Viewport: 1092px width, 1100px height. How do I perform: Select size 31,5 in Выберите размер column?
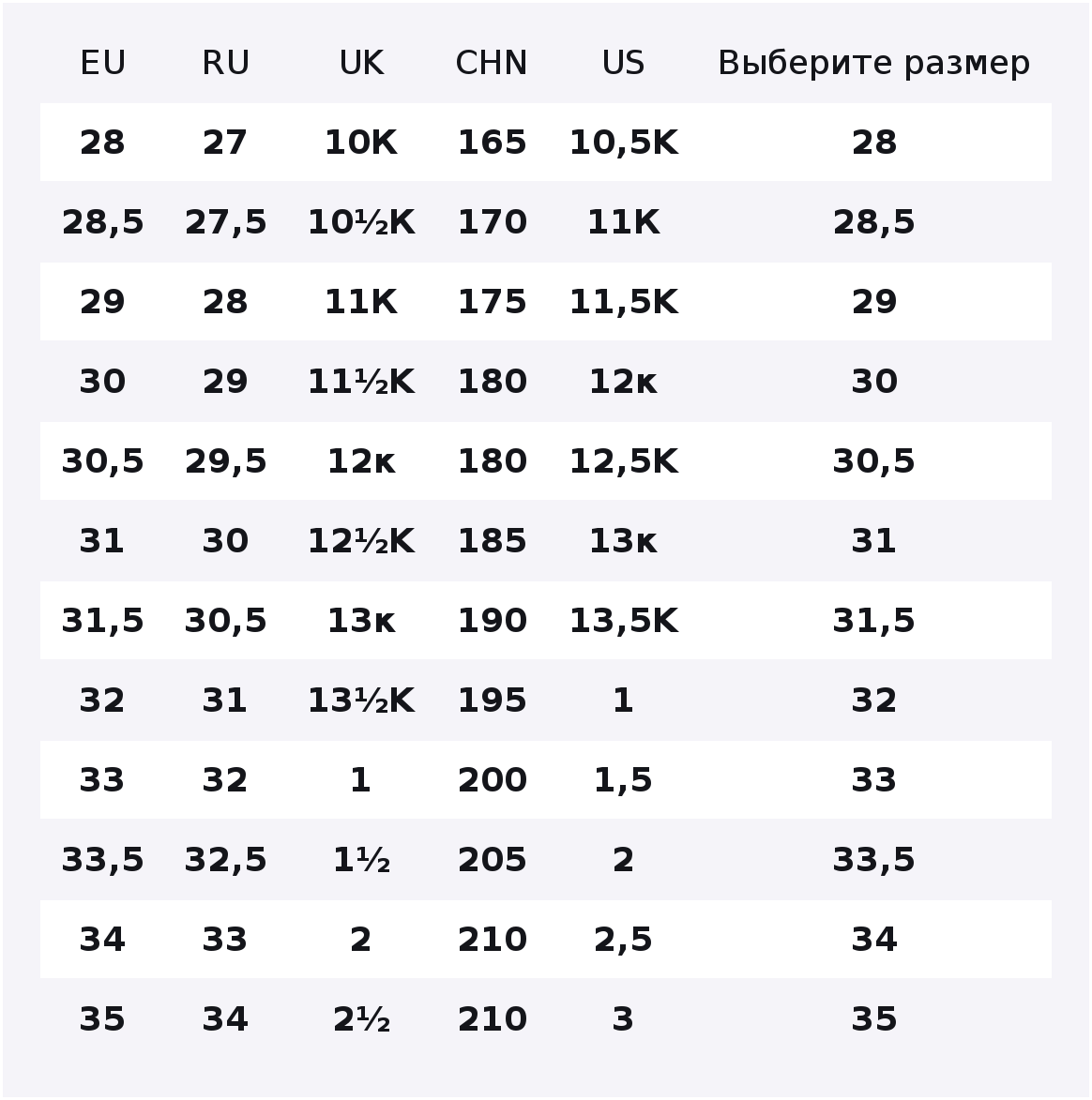point(873,621)
